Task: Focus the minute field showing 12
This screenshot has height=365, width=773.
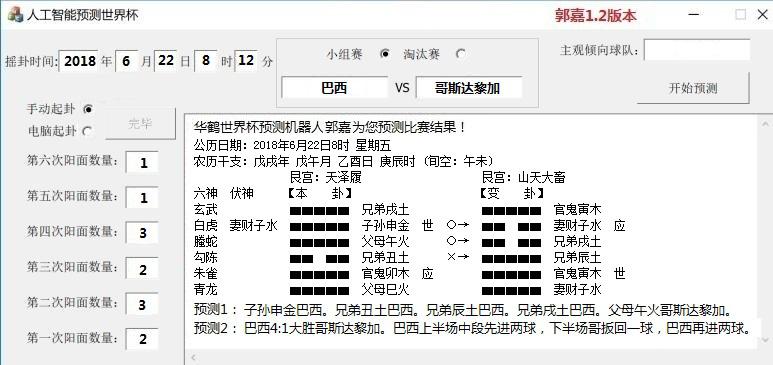Action: point(246,61)
